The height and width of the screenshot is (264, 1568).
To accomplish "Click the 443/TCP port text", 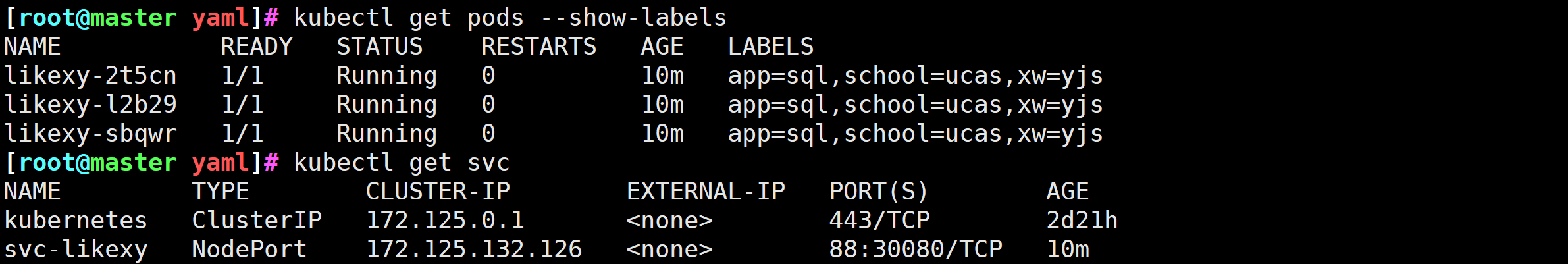I will click(879, 221).
